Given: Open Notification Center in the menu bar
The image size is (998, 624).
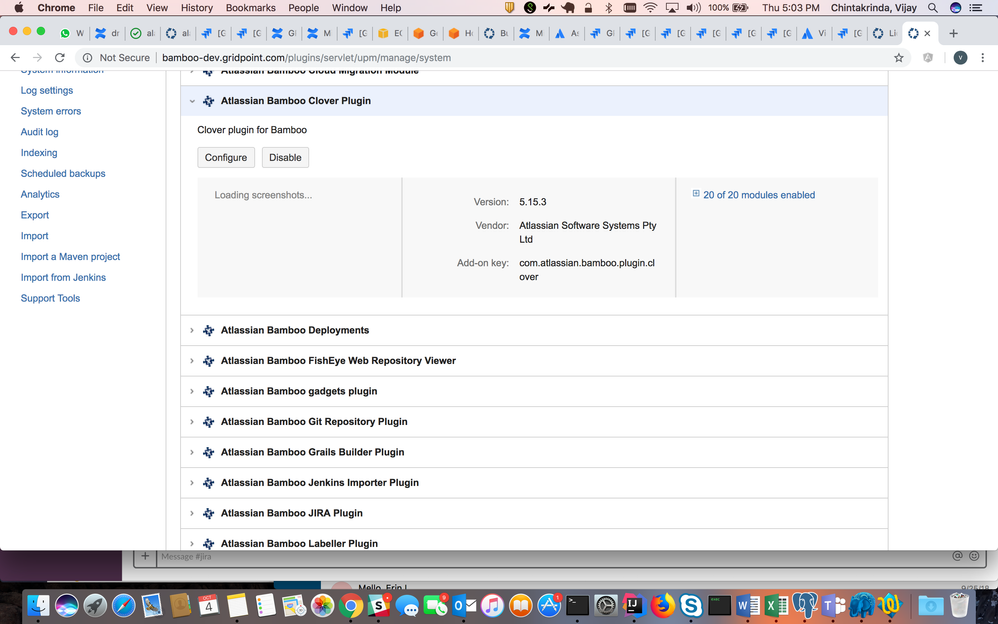Looking at the screenshot, I should (975, 8).
